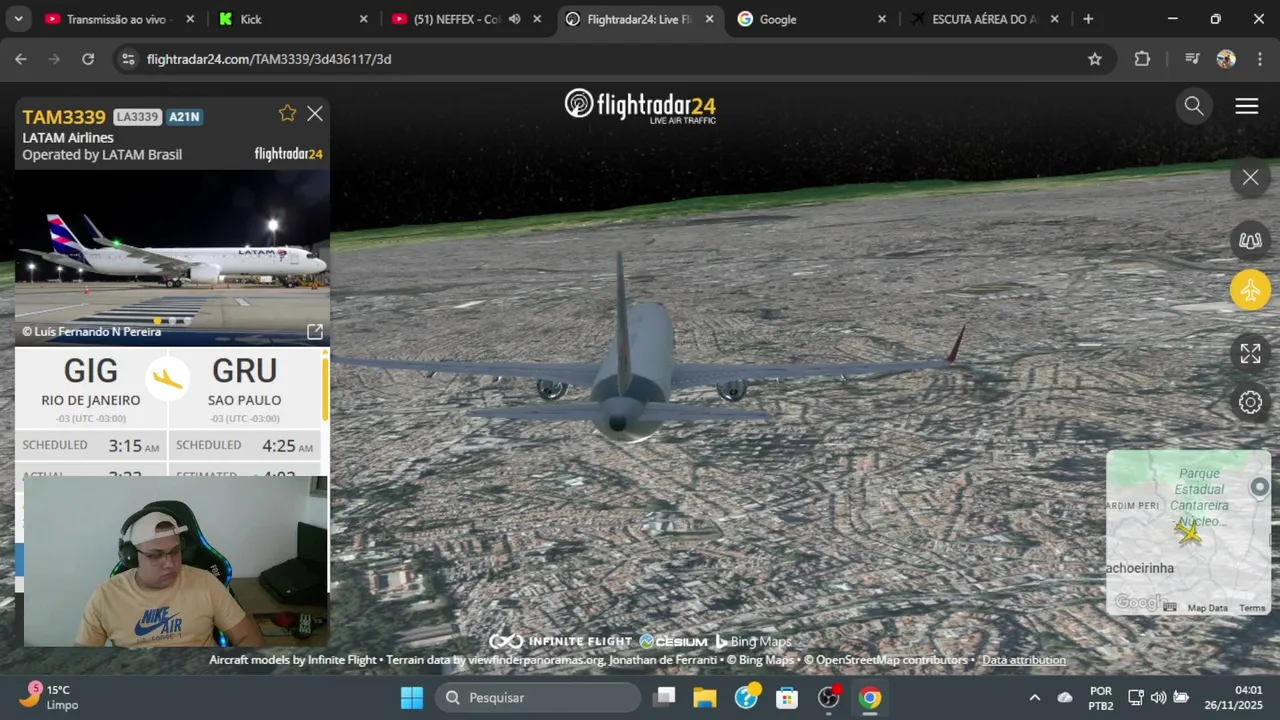This screenshot has height=720, width=1280.
Task: Click the LATAM aircraft photo
Action: 172,257
